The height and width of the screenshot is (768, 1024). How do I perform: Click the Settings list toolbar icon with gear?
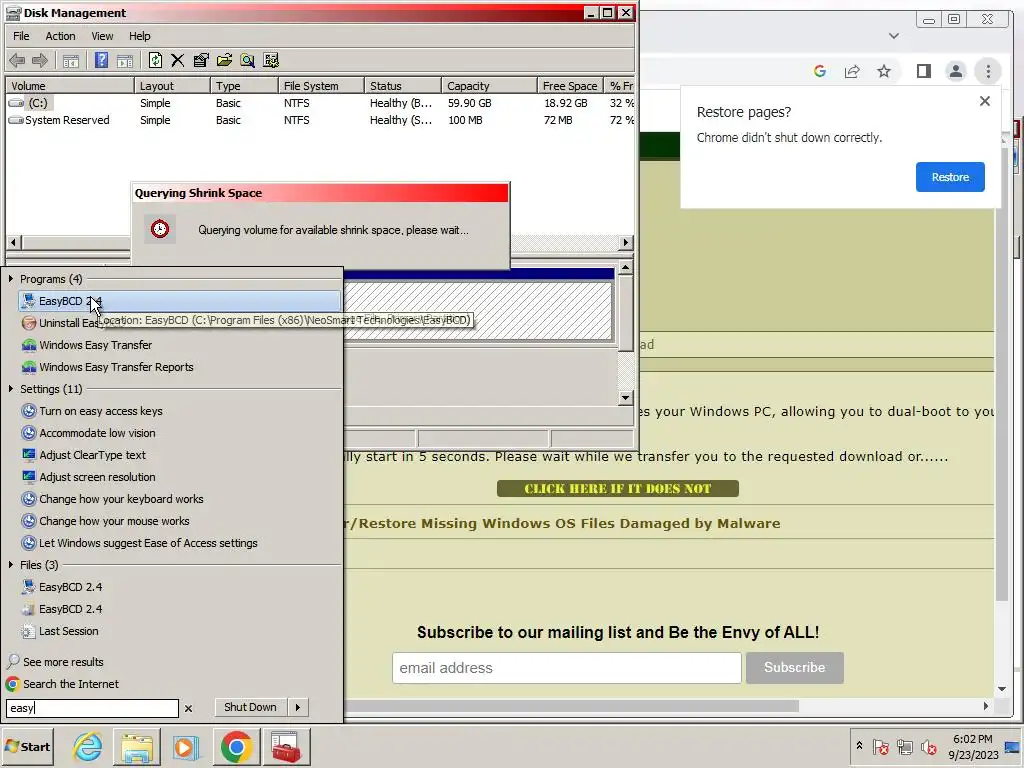coord(271,61)
